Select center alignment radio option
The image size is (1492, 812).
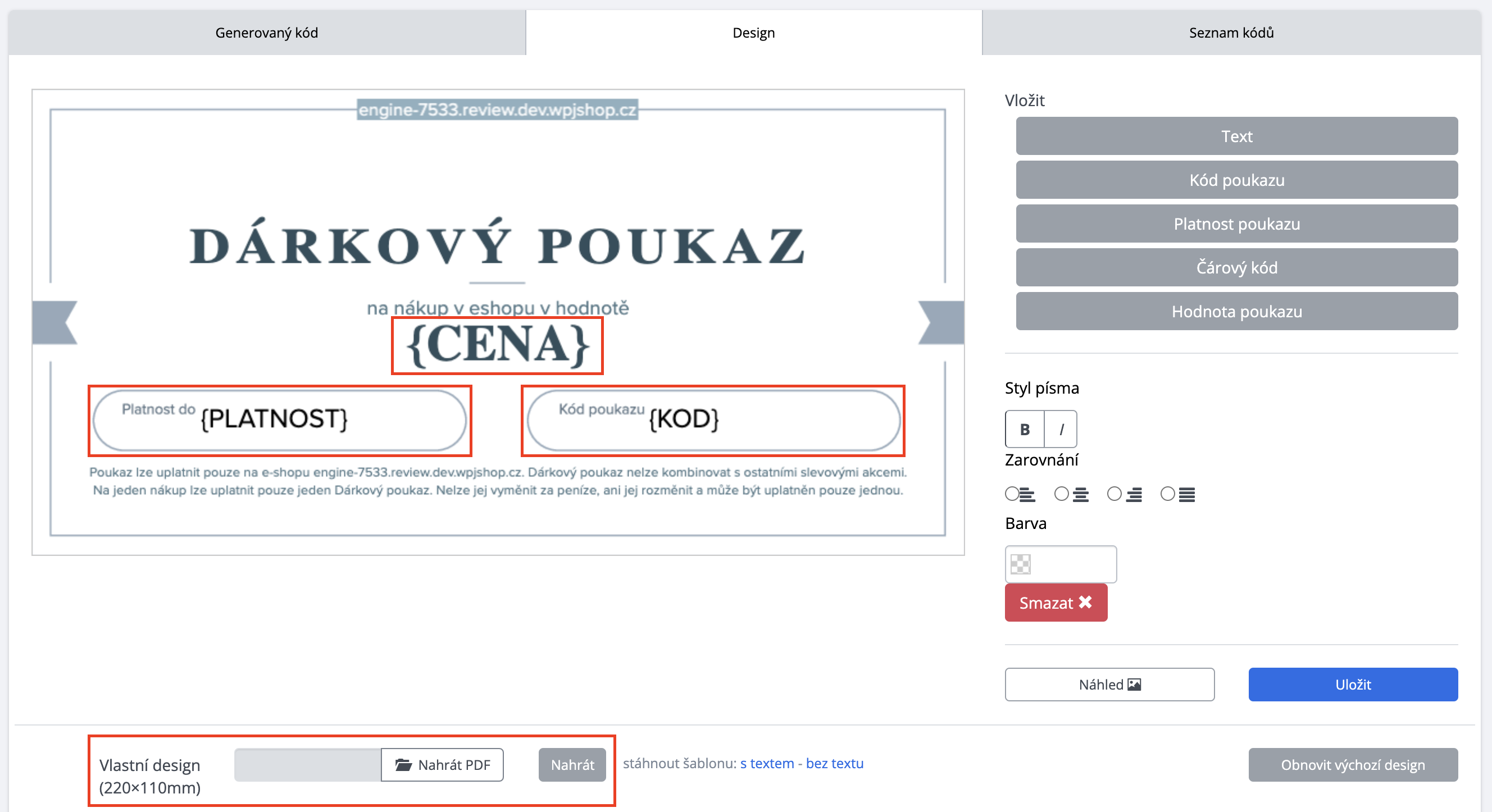[1061, 494]
